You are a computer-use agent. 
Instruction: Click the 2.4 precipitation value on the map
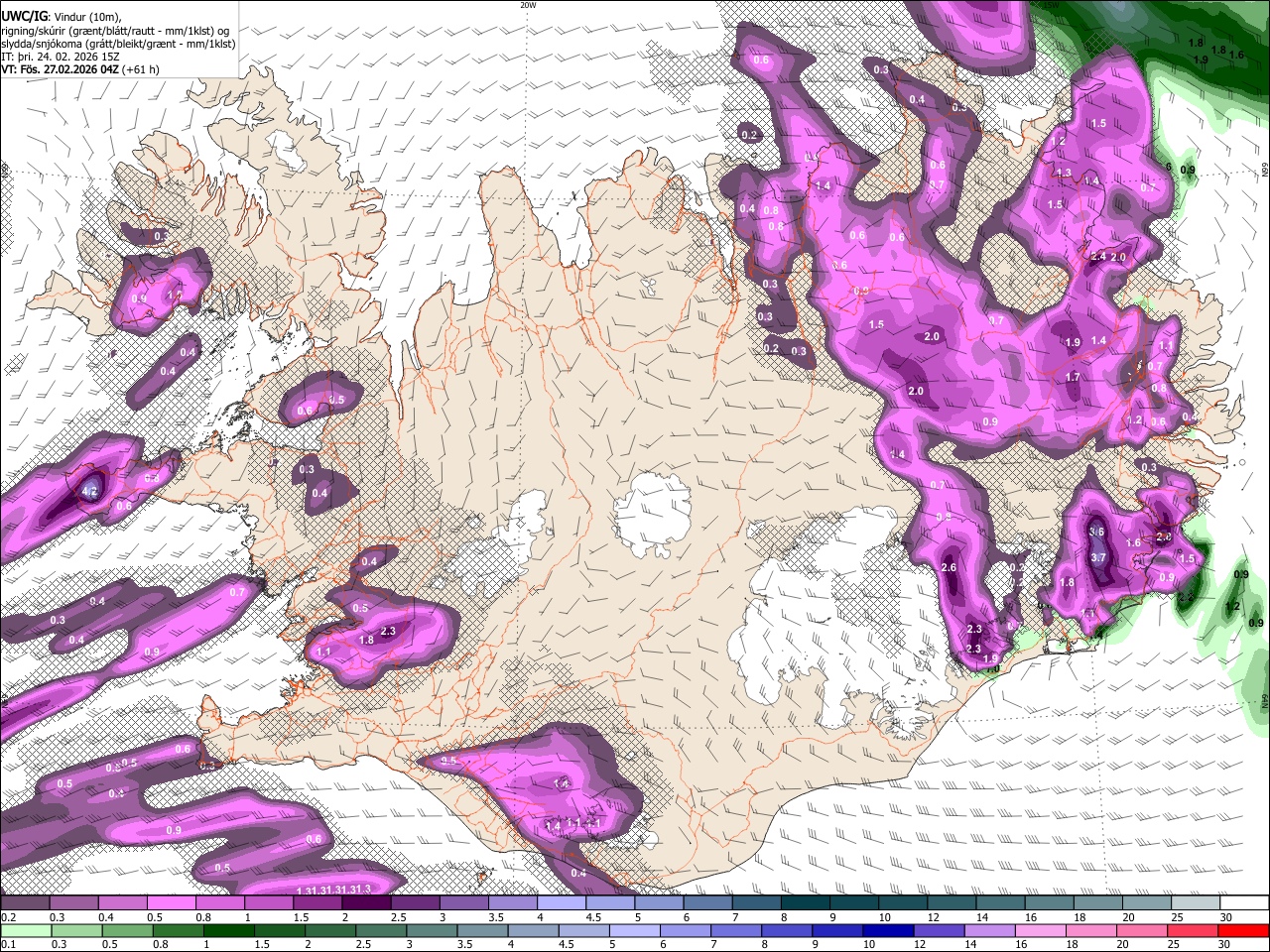(1097, 257)
